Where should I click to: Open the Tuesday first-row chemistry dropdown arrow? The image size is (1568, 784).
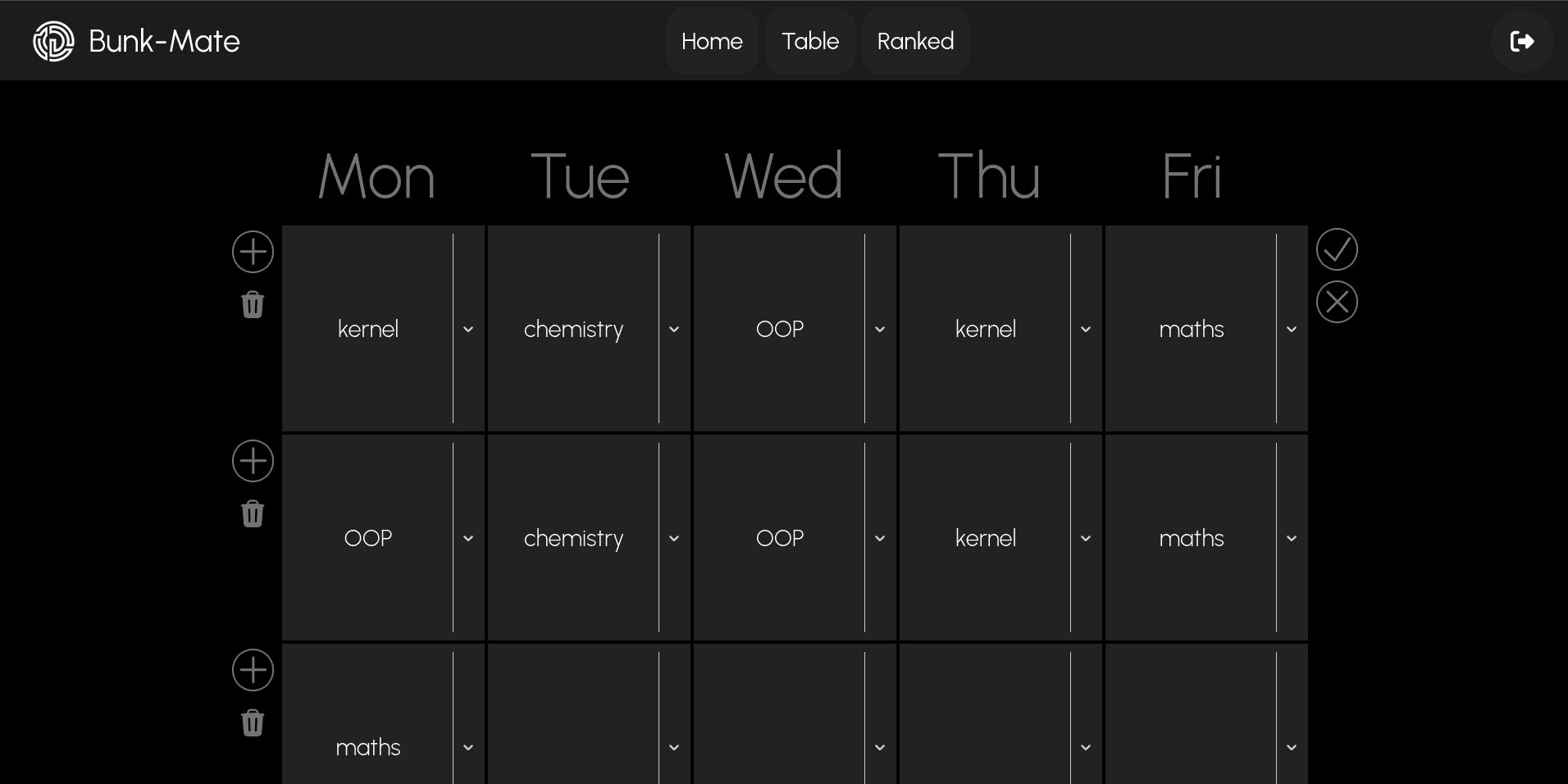[674, 329]
